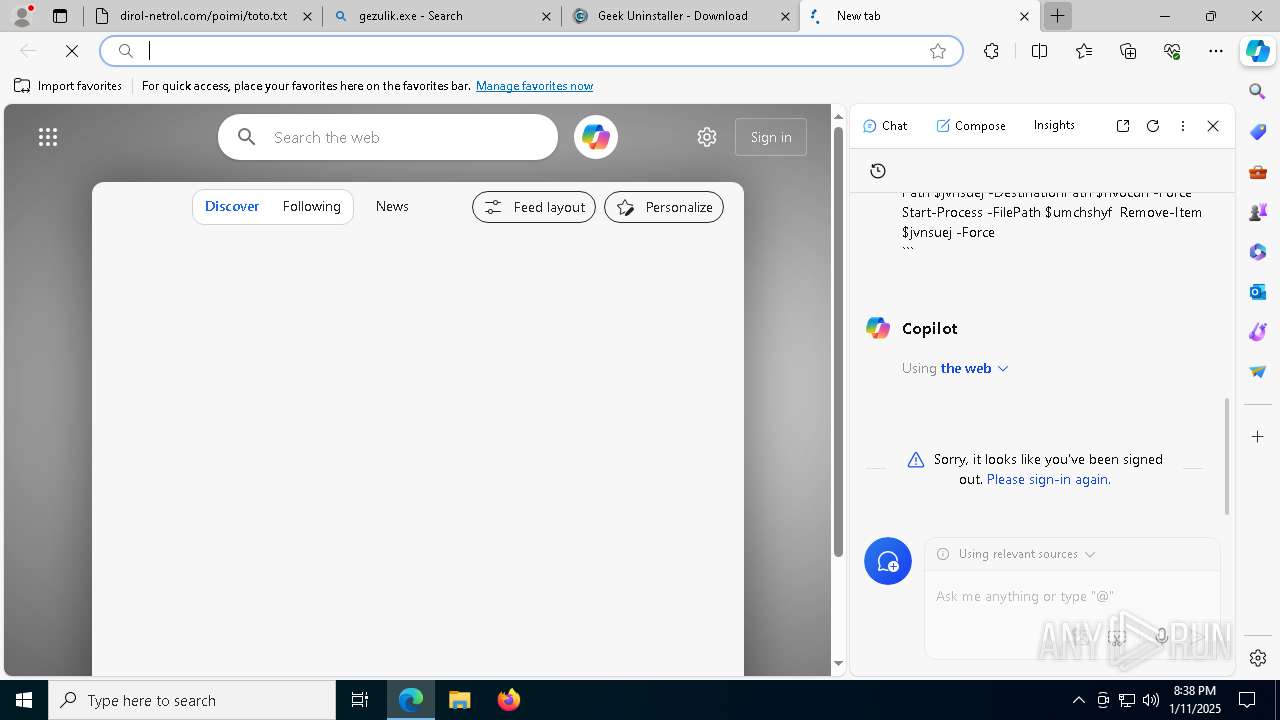
Task: Expand 'Using relevant sources' dropdown
Action: coord(1017,554)
